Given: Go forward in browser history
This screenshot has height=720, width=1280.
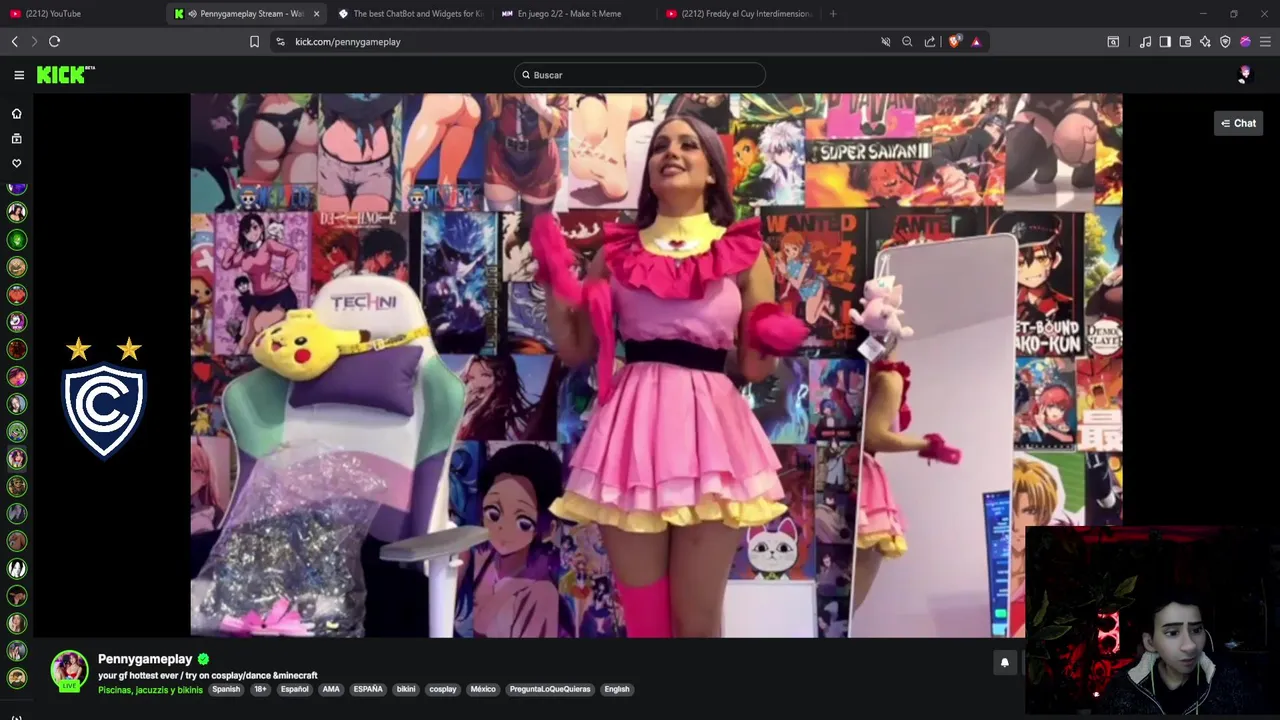Looking at the screenshot, I should coord(34,41).
